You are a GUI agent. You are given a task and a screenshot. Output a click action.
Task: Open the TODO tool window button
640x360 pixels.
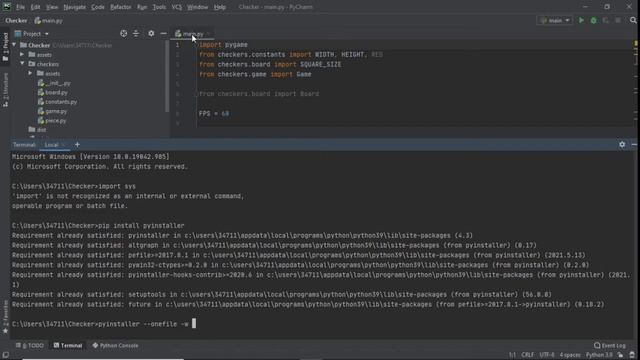[30, 345]
